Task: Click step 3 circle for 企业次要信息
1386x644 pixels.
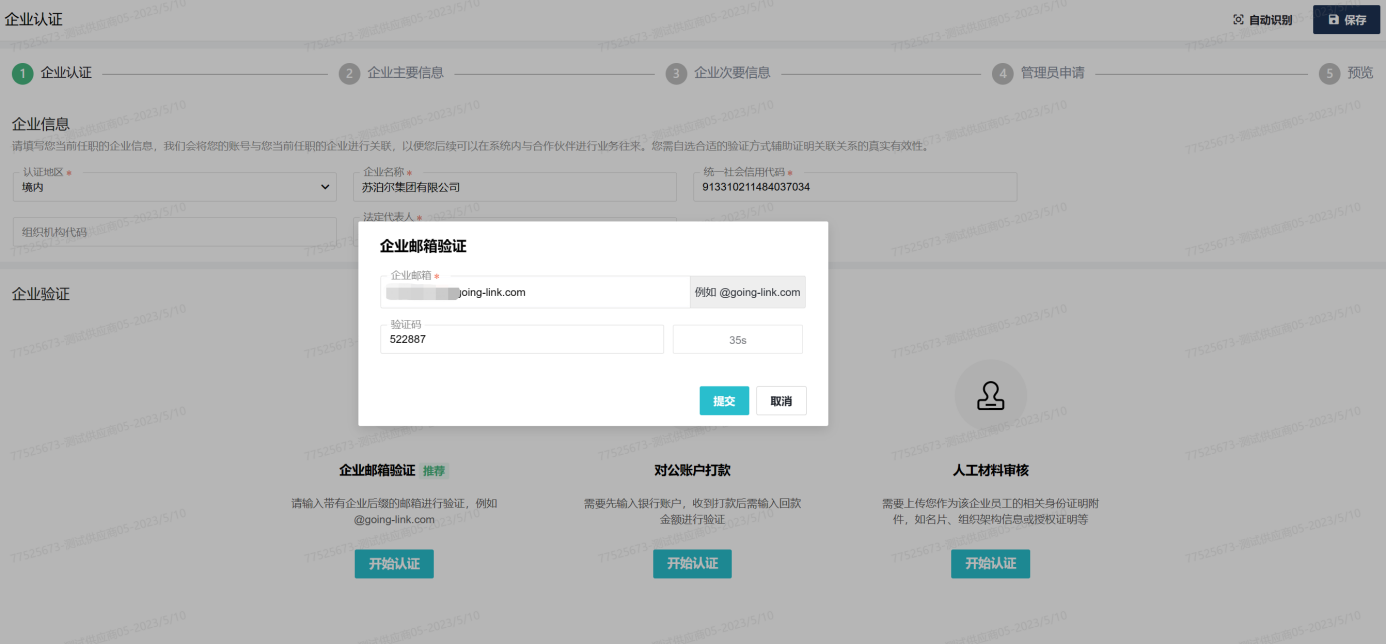Action: pos(676,73)
